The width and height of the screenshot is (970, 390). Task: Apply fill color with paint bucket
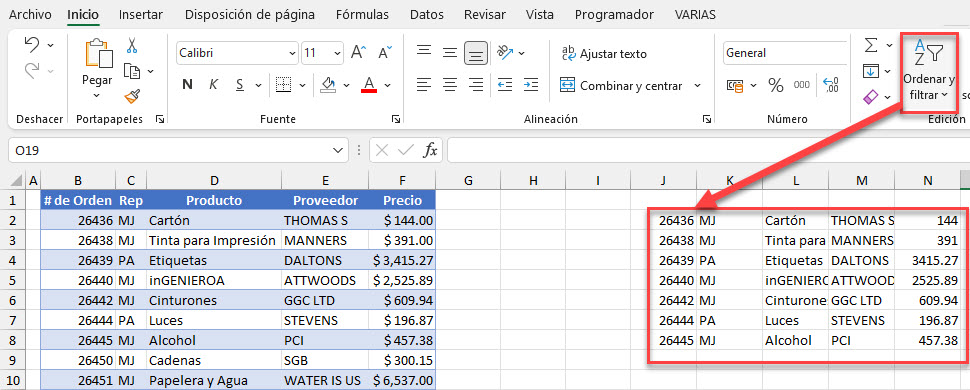(328, 85)
